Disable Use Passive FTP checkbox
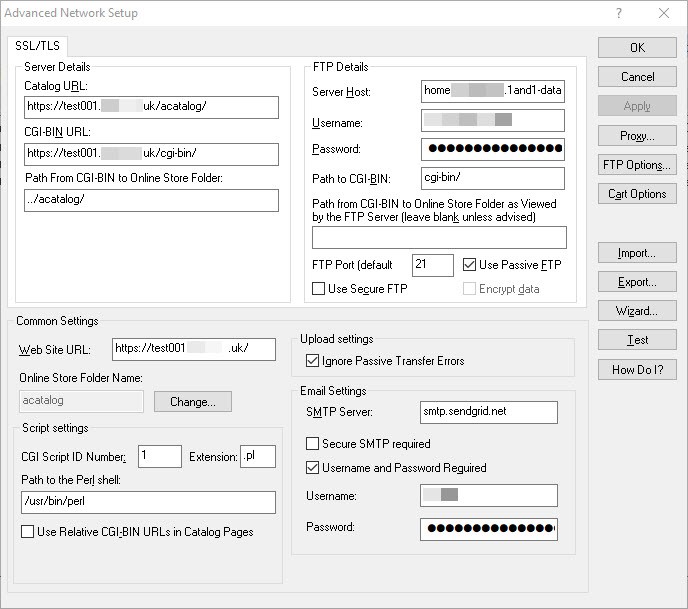The width and height of the screenshot is (688, 609). pos(471,265)
